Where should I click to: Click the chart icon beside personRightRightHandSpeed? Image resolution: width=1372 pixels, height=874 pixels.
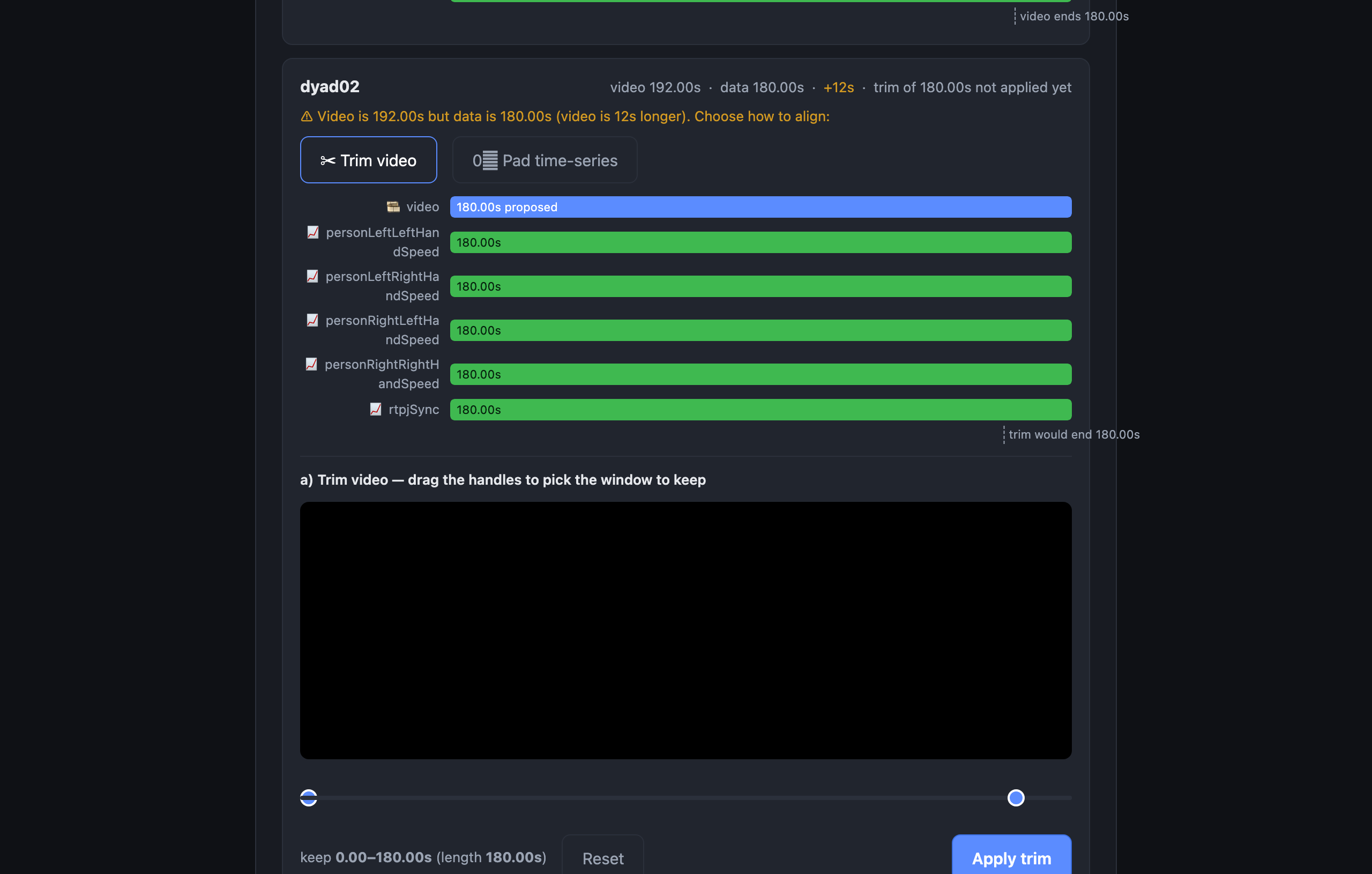(311, 364)
